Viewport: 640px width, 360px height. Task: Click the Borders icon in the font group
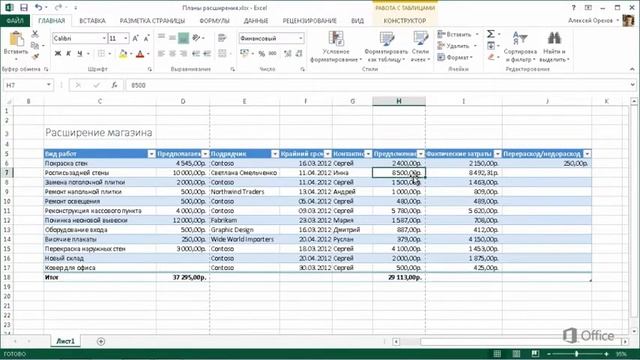(x=101, y=53)
